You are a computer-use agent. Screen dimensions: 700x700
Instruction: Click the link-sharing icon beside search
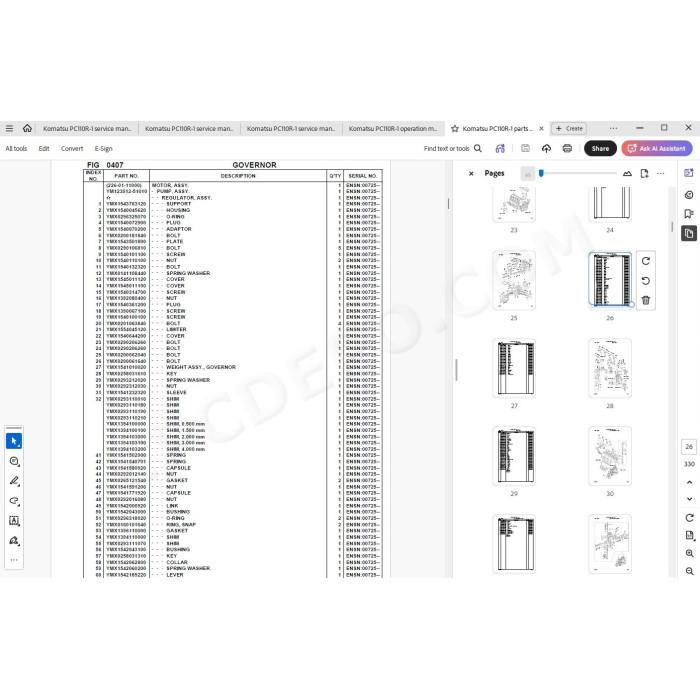pyautogui.click(x=500, y=149)
